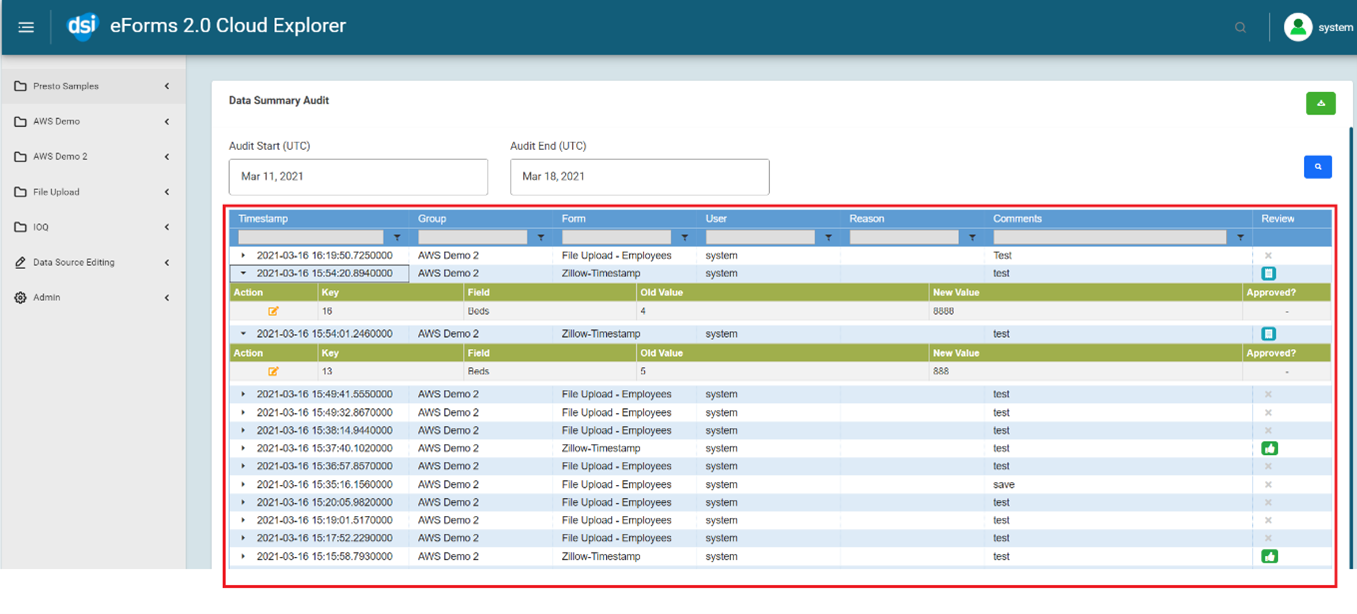Open Data Source Editing menu
This screenshot has width=1357, height=614.
point(74,262)
